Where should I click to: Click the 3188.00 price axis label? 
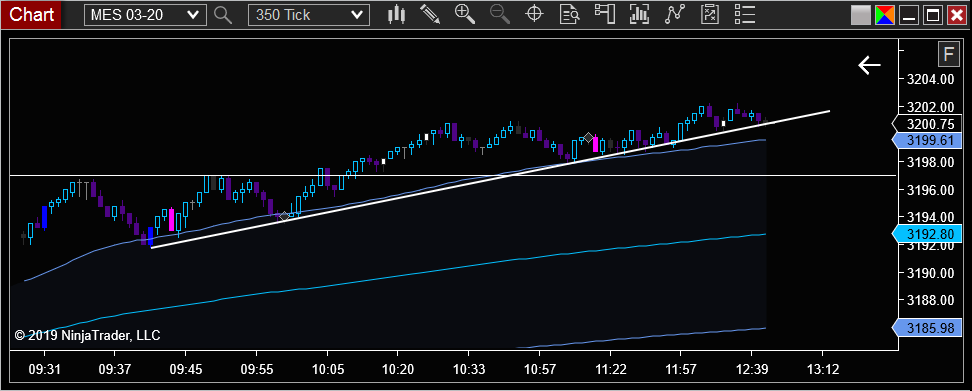coord(930,301)
